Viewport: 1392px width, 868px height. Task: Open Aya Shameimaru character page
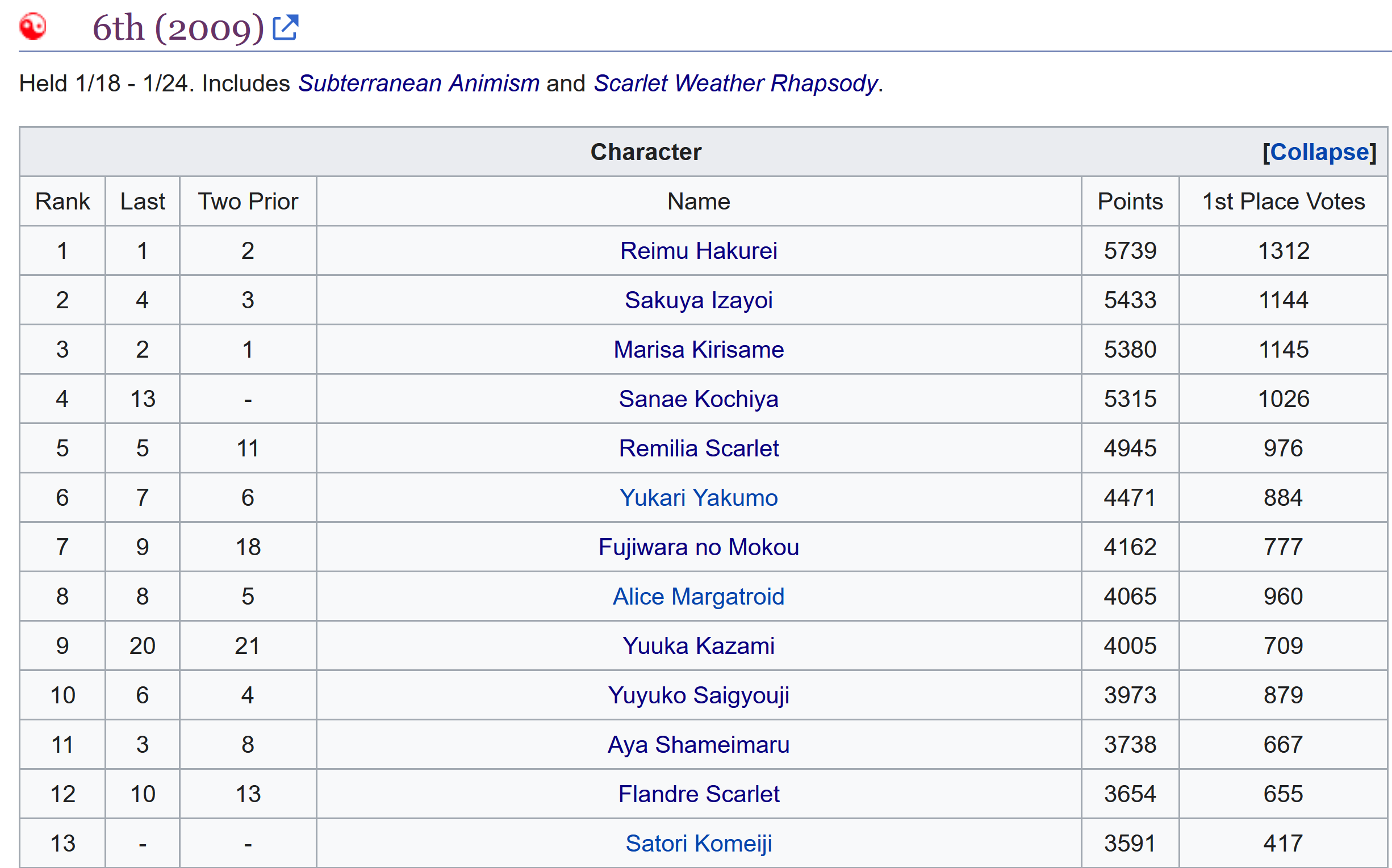699,745
